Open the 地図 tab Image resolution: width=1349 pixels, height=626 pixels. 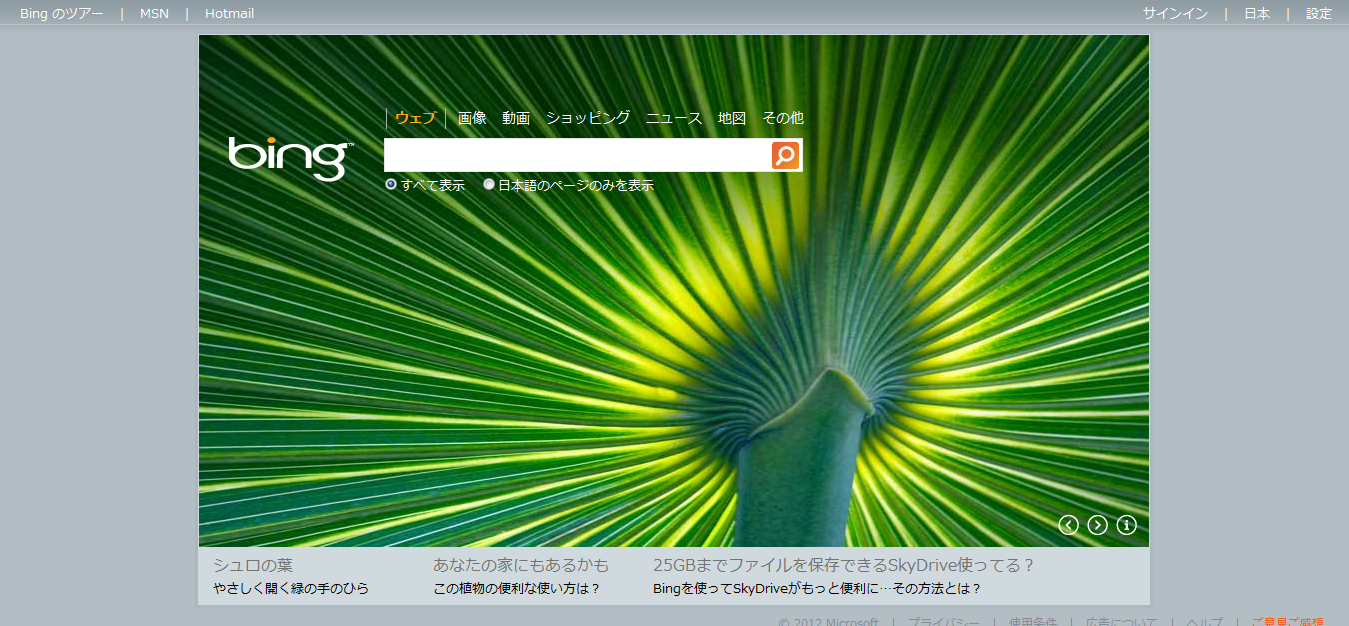[x=732, y=118]
